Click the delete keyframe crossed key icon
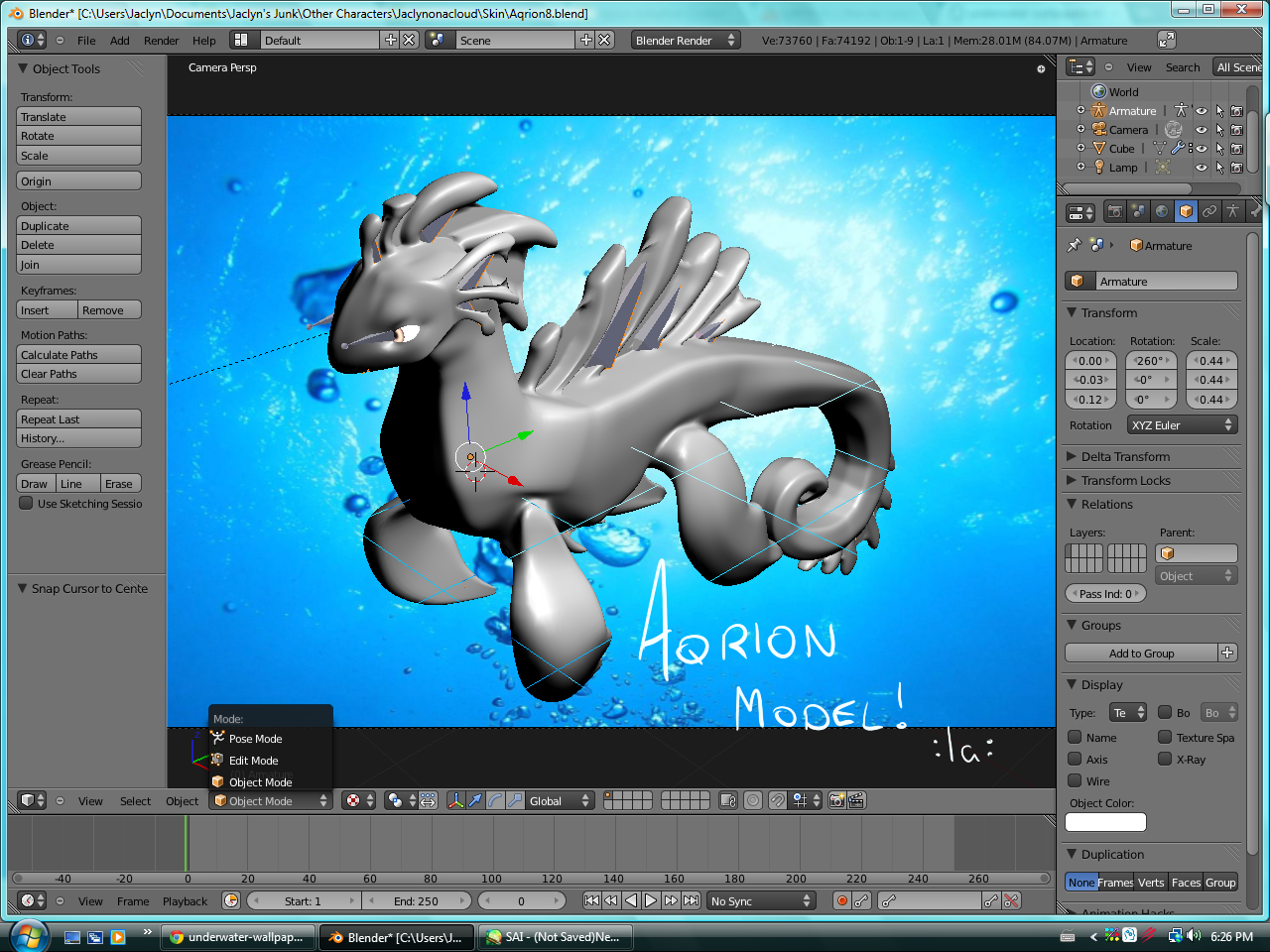The height and width of the screenshot is (952, 1270). click(x=1011, y=900)
